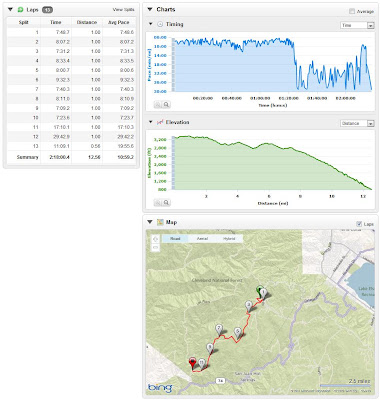Switch map to Hybrid view
This screenshot has height=400, width=380.
point(229,239)
